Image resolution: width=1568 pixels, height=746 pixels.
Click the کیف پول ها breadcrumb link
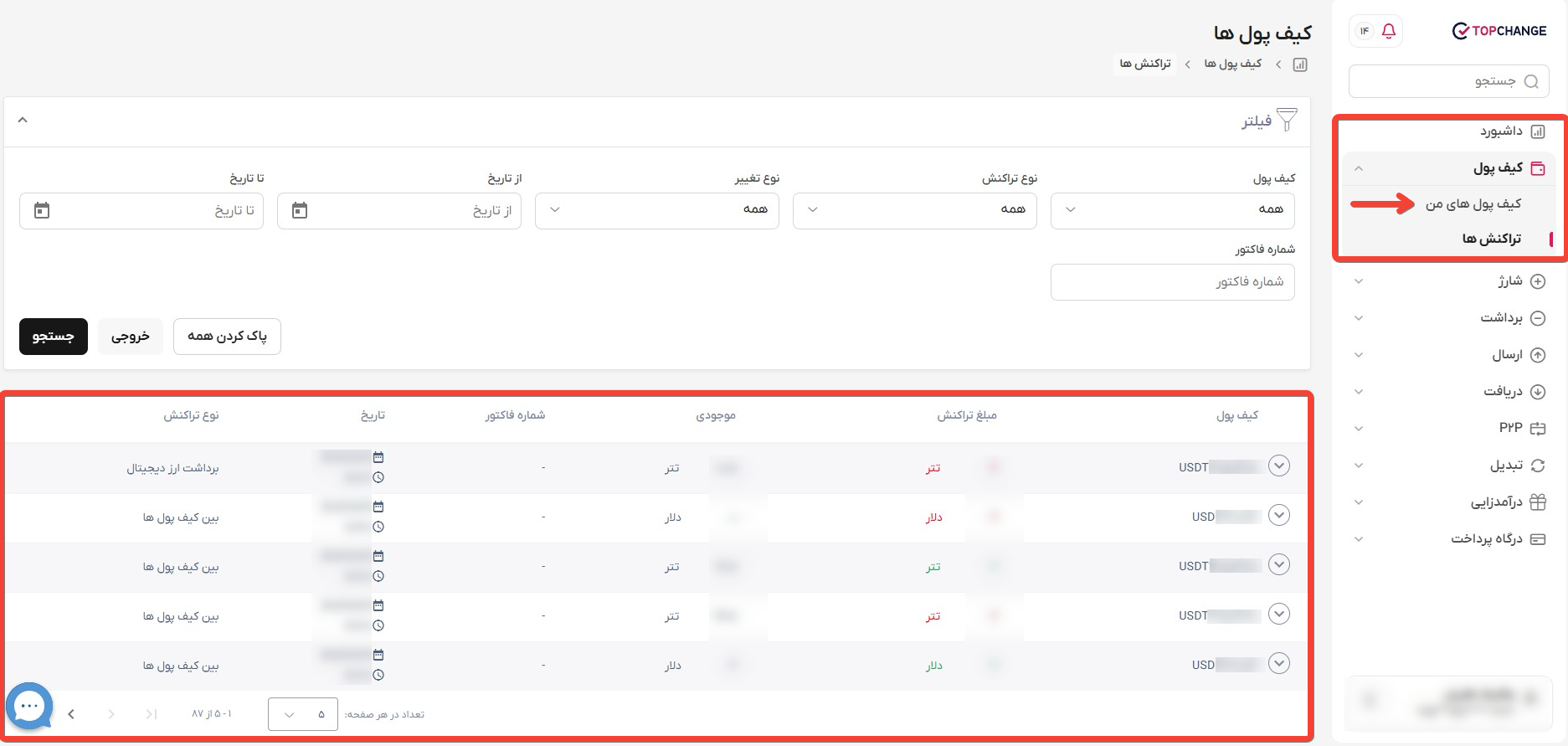(x=1232, y=64)
